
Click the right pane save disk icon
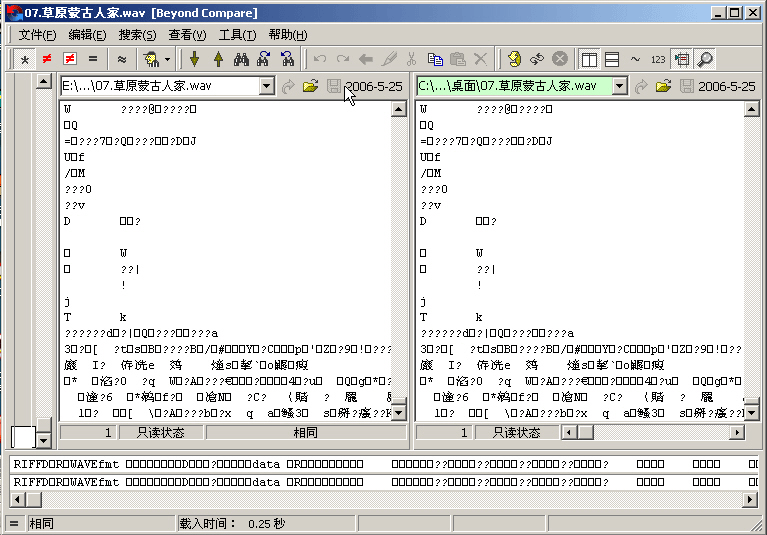[687, 86]
